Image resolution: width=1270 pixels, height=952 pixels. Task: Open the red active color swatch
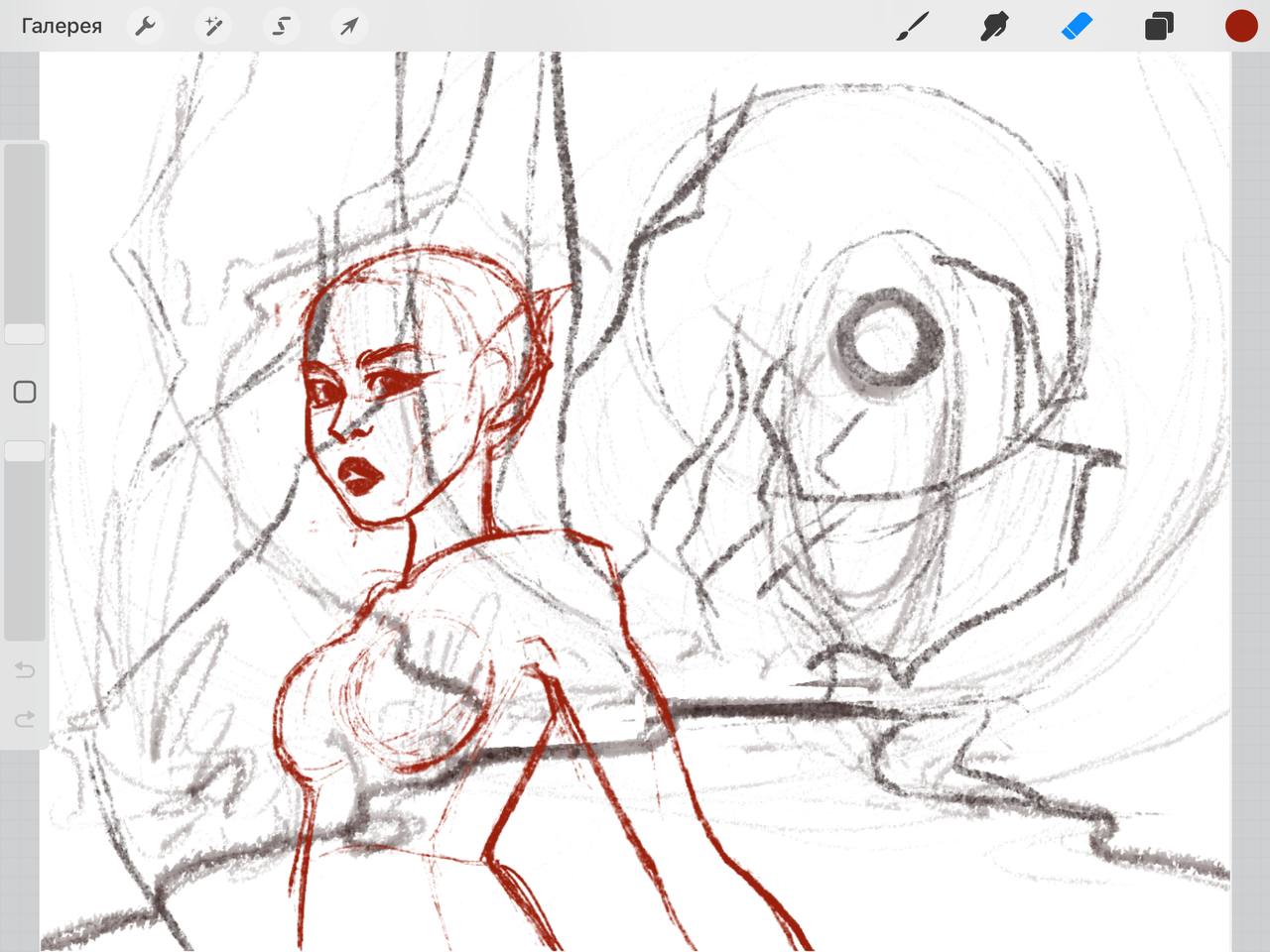coord(1240,26)
